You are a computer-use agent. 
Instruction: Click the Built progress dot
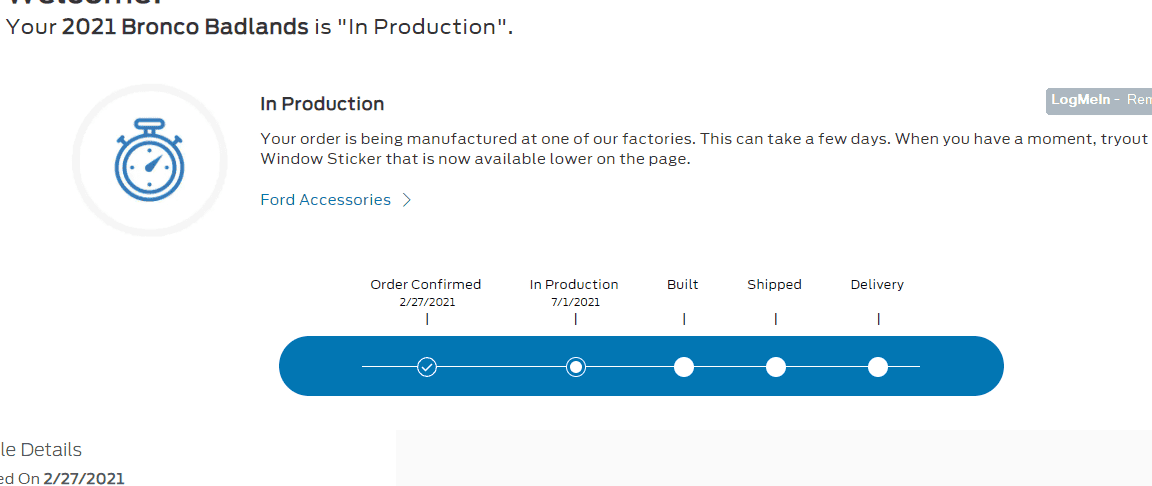point(684,366)
